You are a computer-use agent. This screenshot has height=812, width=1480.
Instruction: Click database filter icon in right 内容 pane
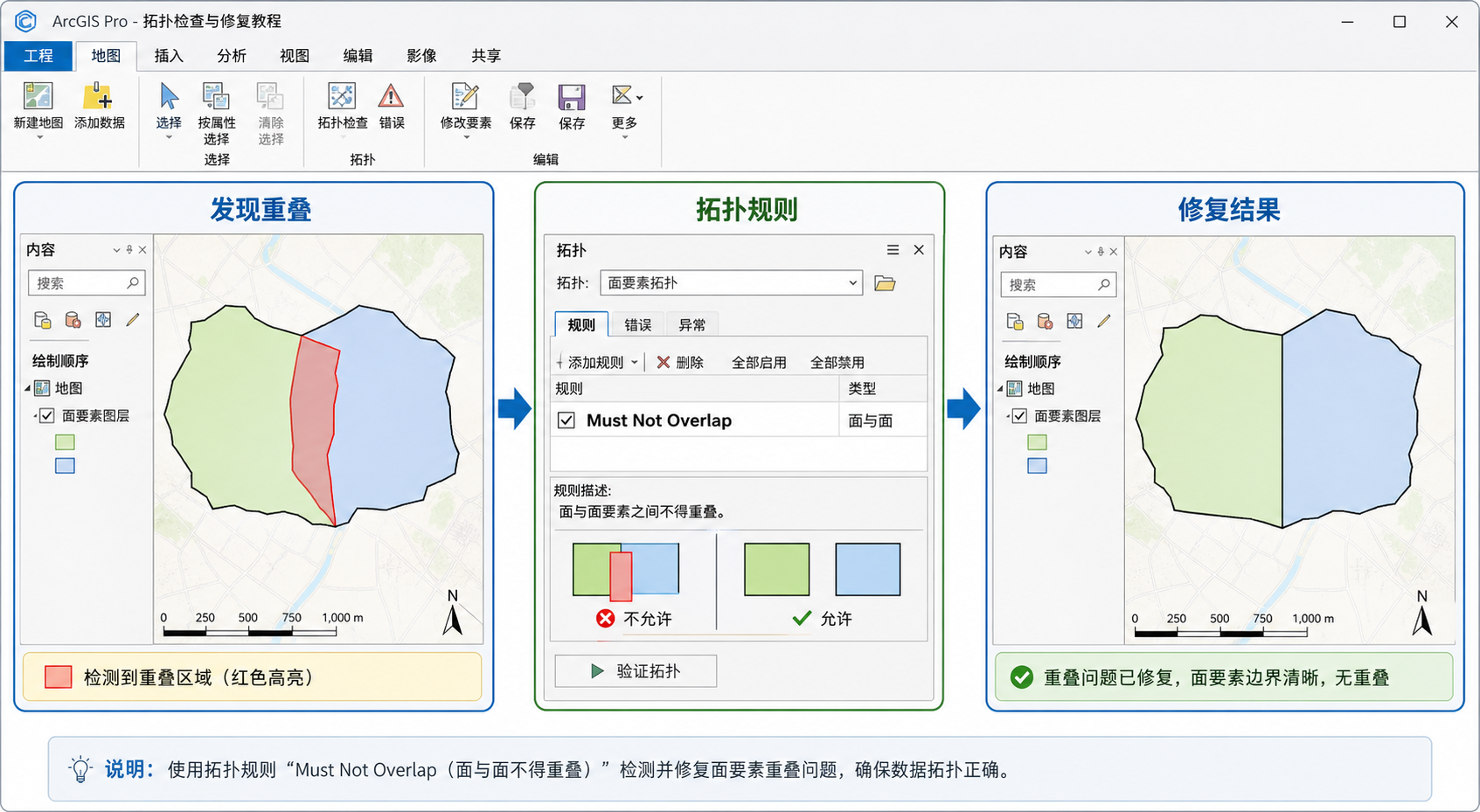pos(1045,322)
